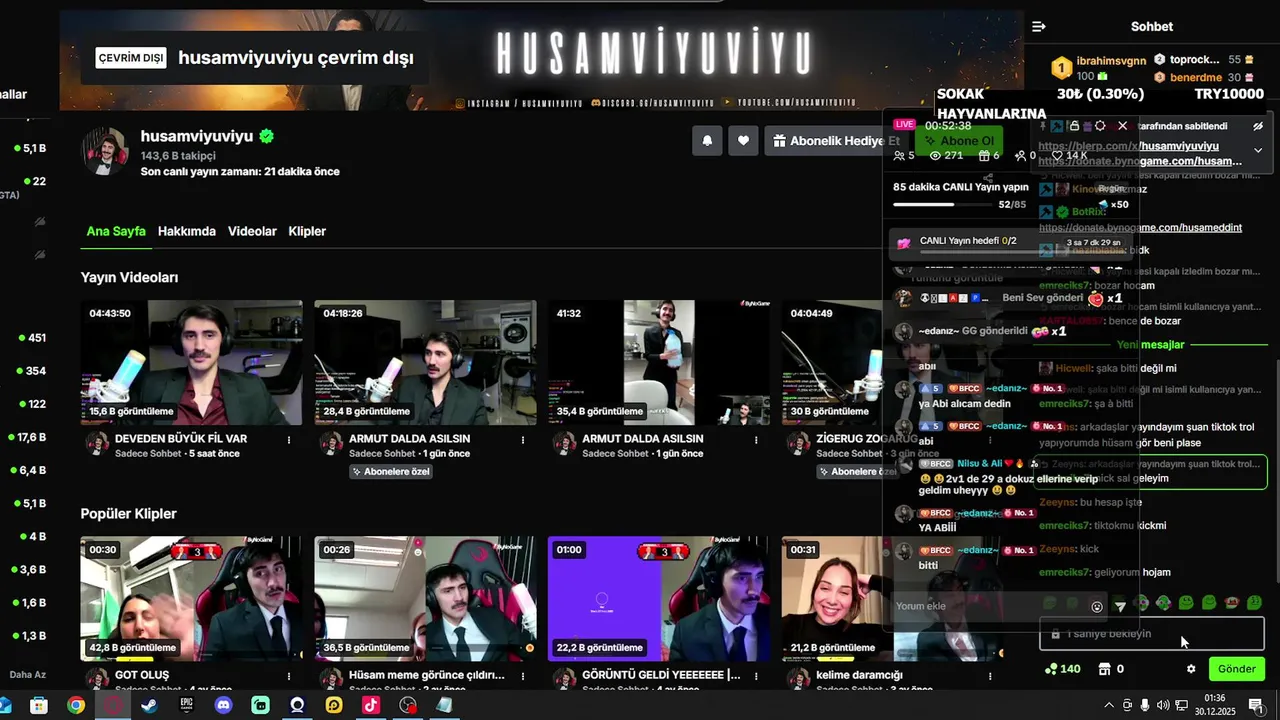
Task: Click the 14 K likes heart icon
Action: point(1057,155)
